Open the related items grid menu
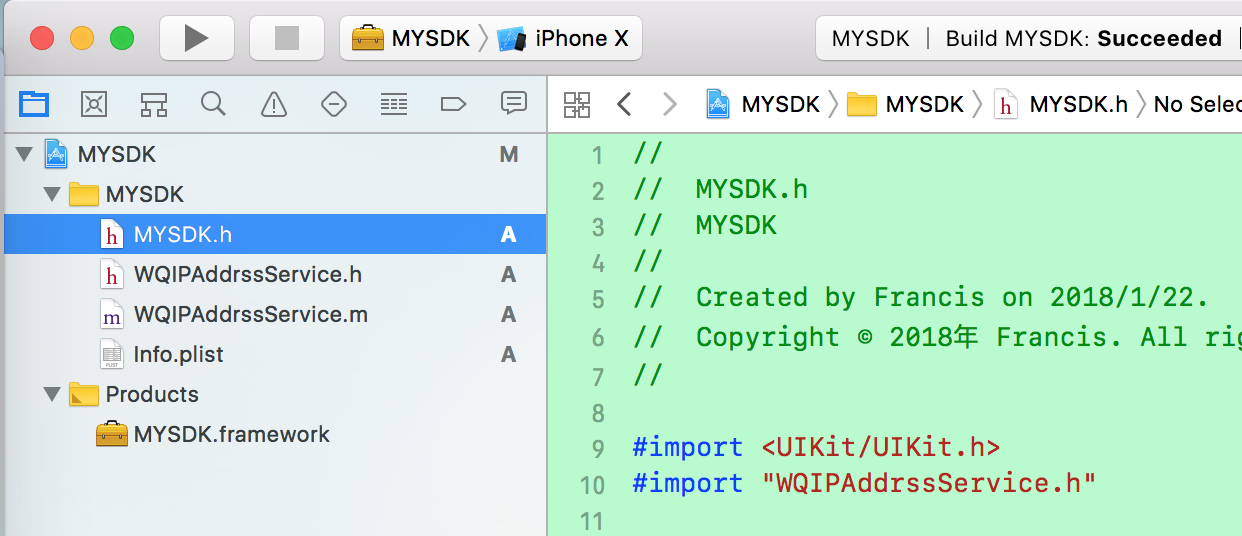This screenshot has width=1242, height=536. pos(577,103)
